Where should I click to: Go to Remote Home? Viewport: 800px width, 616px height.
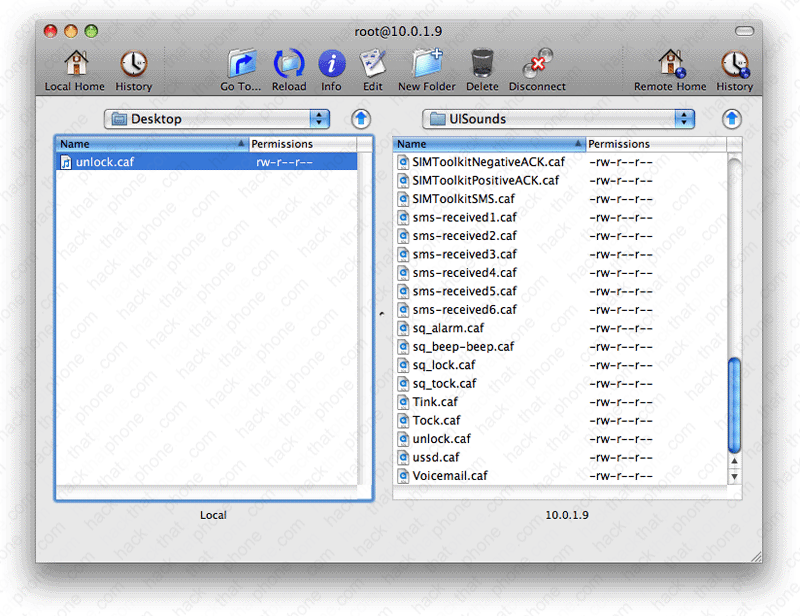[670, 65]
